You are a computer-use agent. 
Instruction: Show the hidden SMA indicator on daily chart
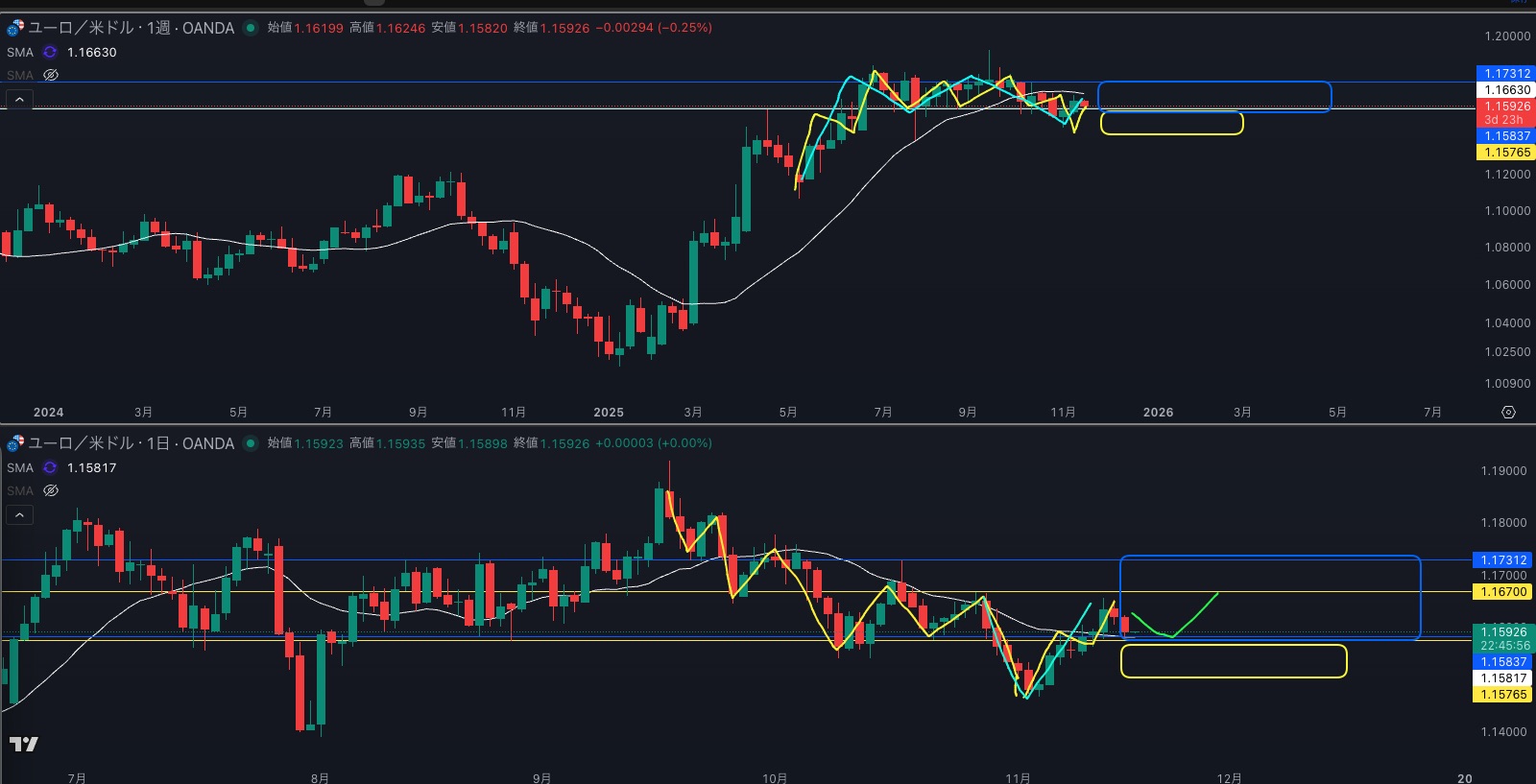(x=51, y=490)
